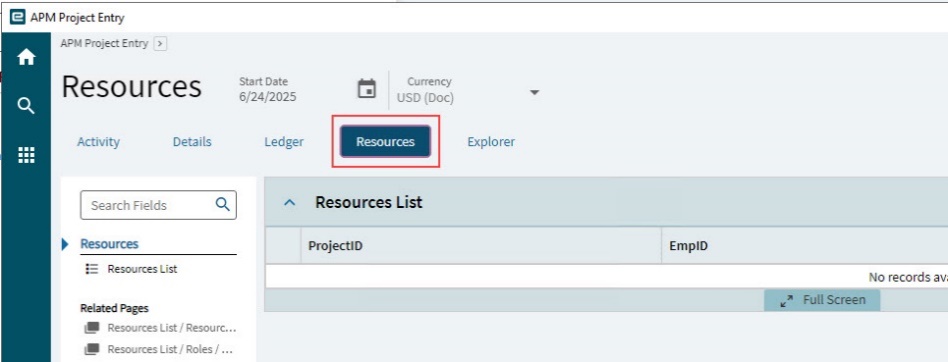Switch to the Activity tab
The image size is (948, 362).
[x=99, y=142]
